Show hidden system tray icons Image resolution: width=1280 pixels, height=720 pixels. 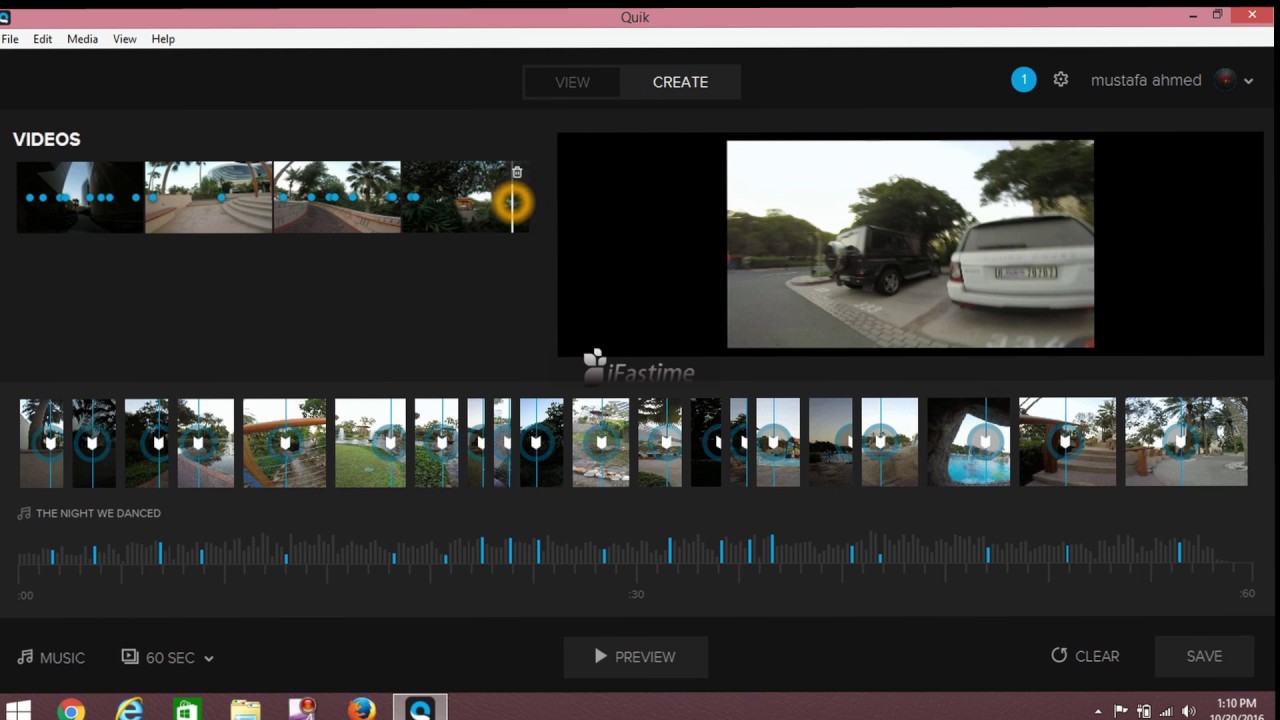(x=1098, y=712)
